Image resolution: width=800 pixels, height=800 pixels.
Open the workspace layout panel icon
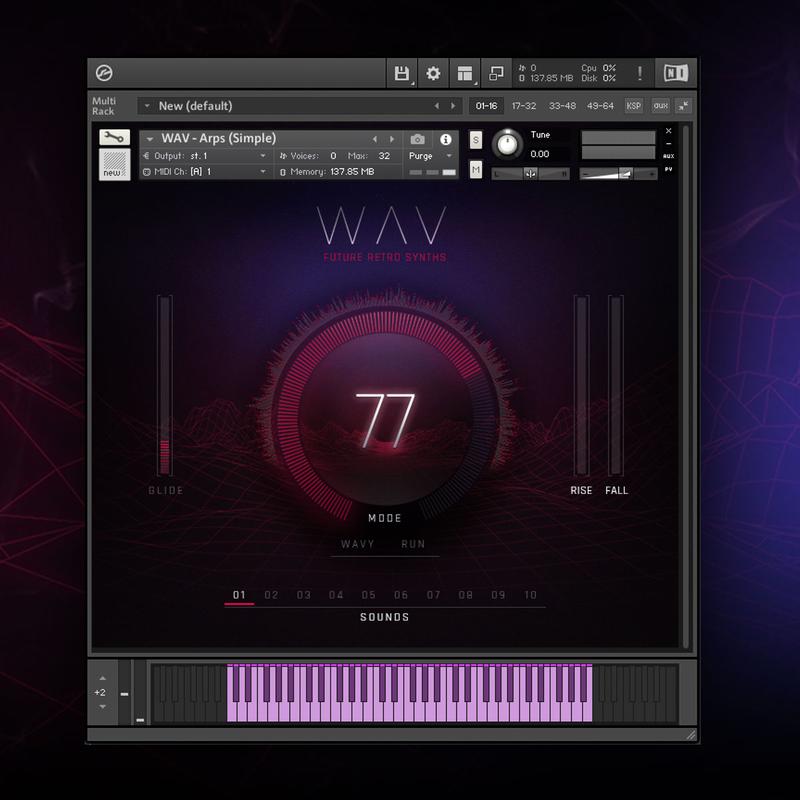(465, 73)
